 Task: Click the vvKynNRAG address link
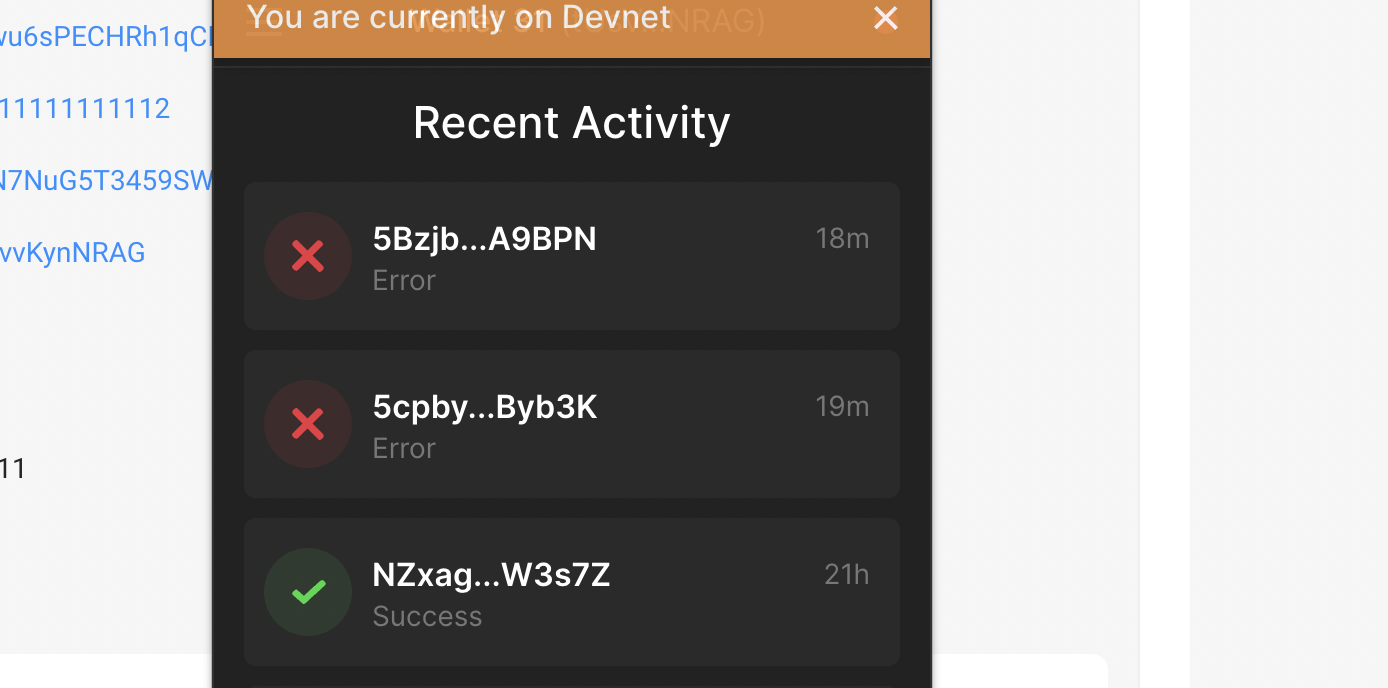[72, 252]
